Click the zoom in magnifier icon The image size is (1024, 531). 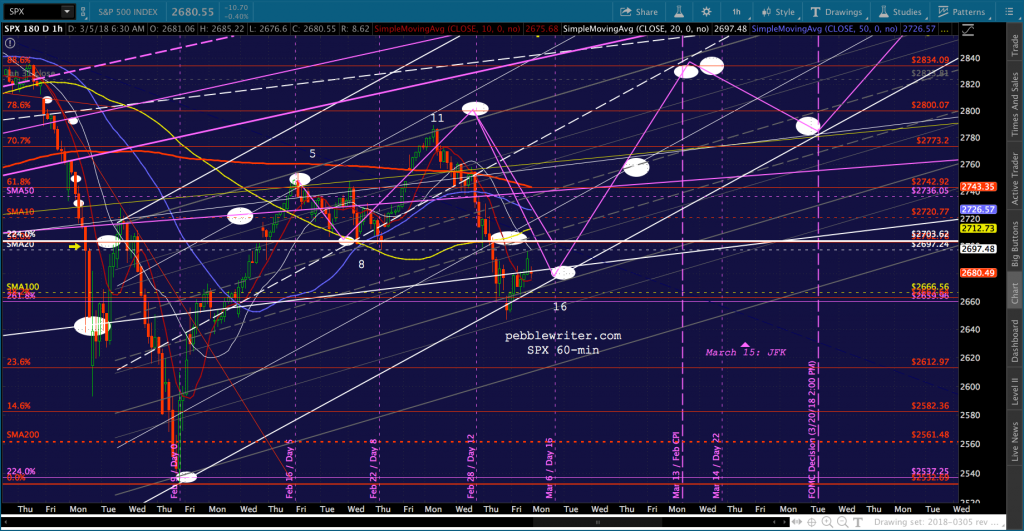click(827, 522)
